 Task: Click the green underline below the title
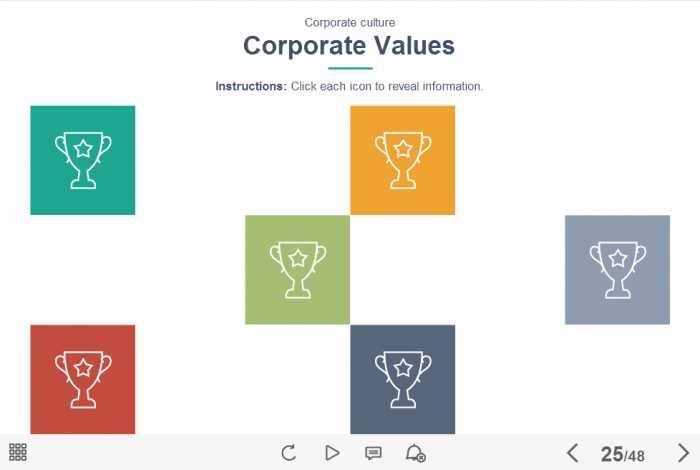(x=349, y=68)
